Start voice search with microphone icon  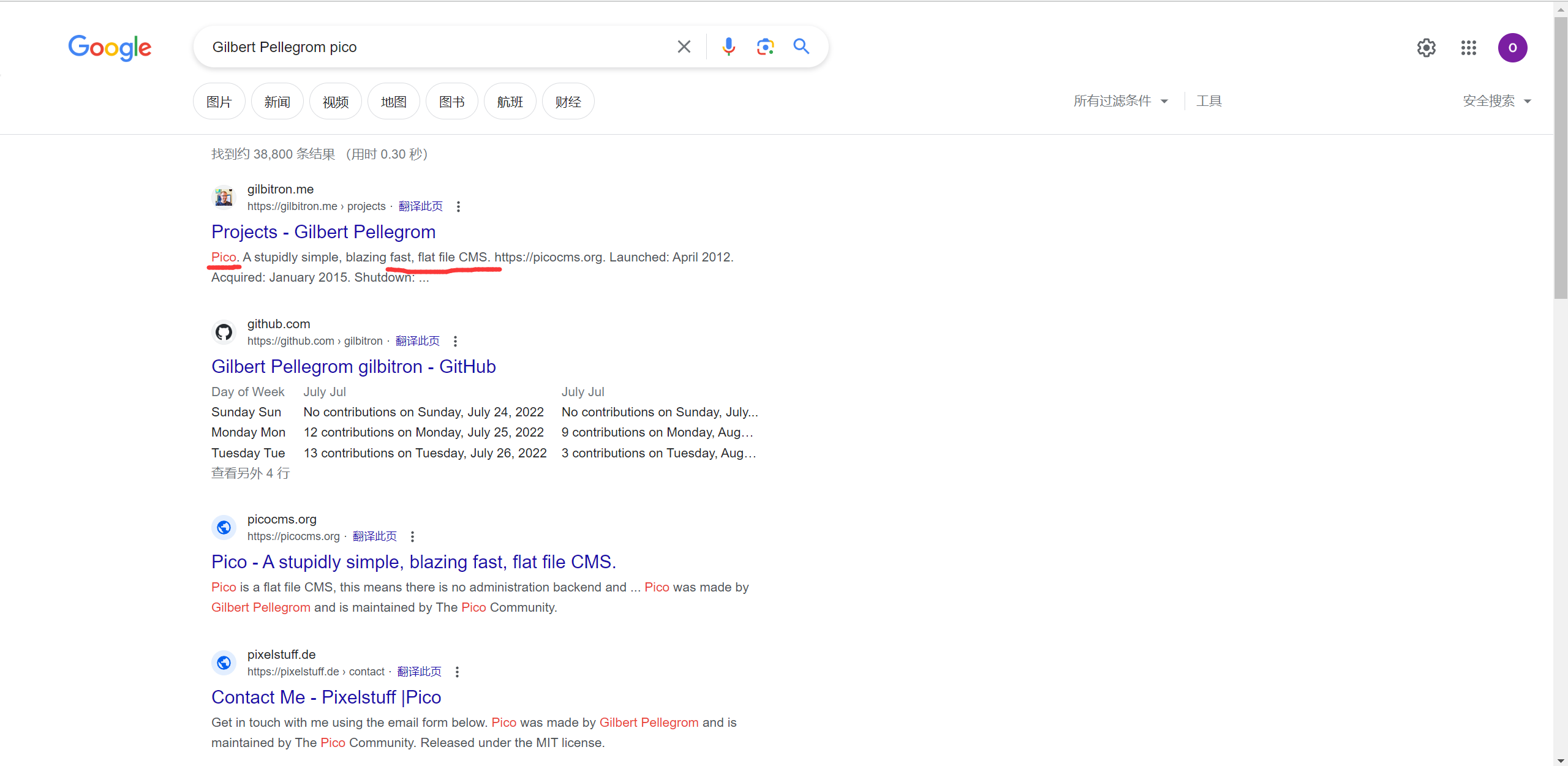coord(728,47)
